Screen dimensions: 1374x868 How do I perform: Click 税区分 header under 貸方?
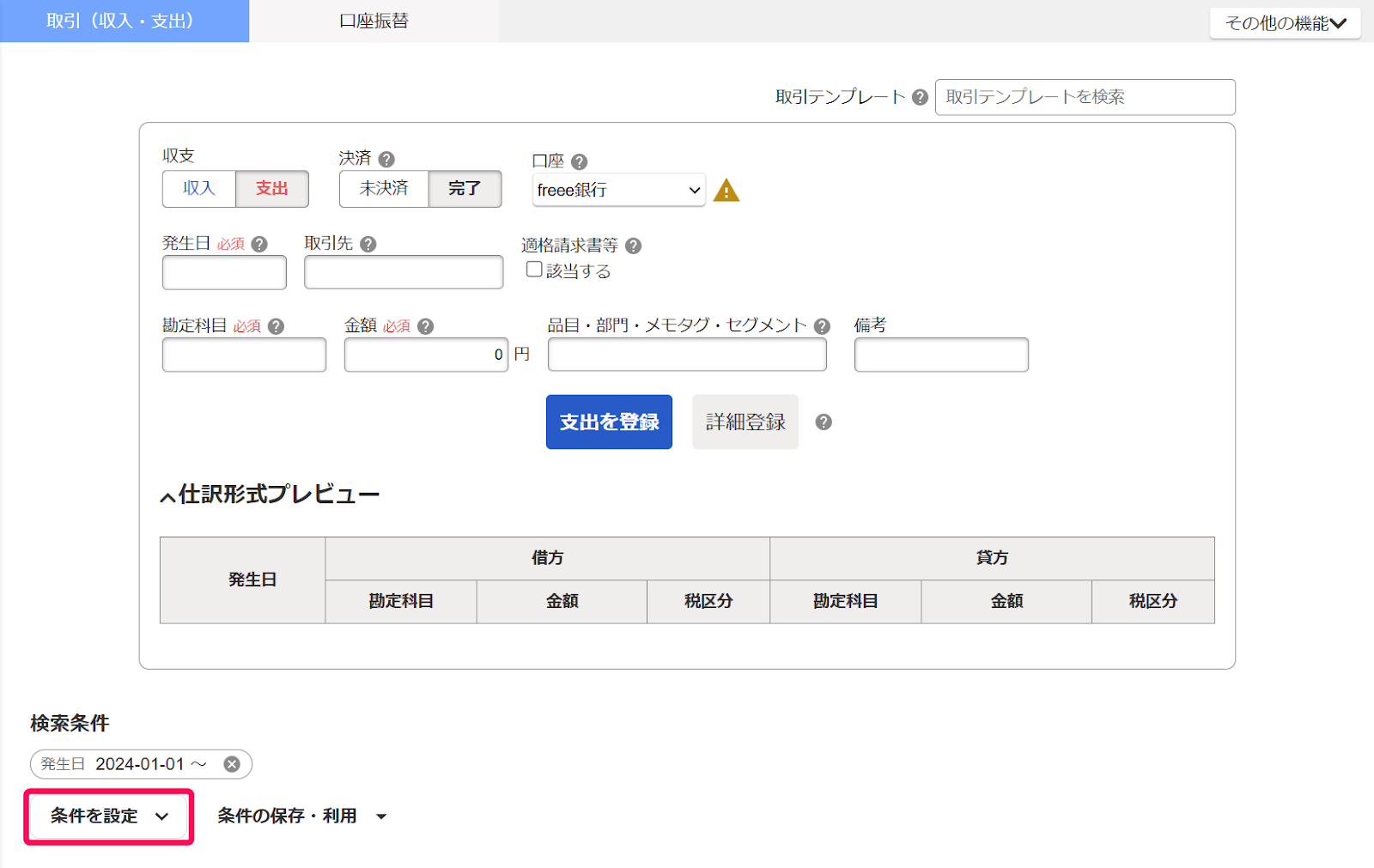point(1153,601)
